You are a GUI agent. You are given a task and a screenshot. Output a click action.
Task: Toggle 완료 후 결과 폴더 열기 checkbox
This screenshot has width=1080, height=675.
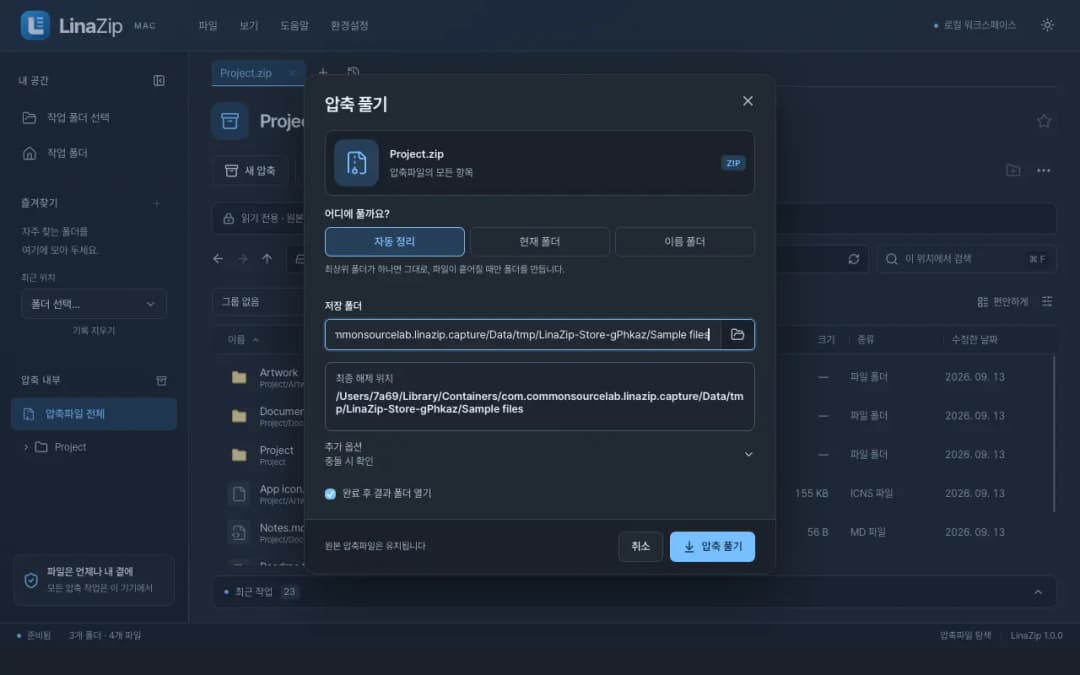330,494
